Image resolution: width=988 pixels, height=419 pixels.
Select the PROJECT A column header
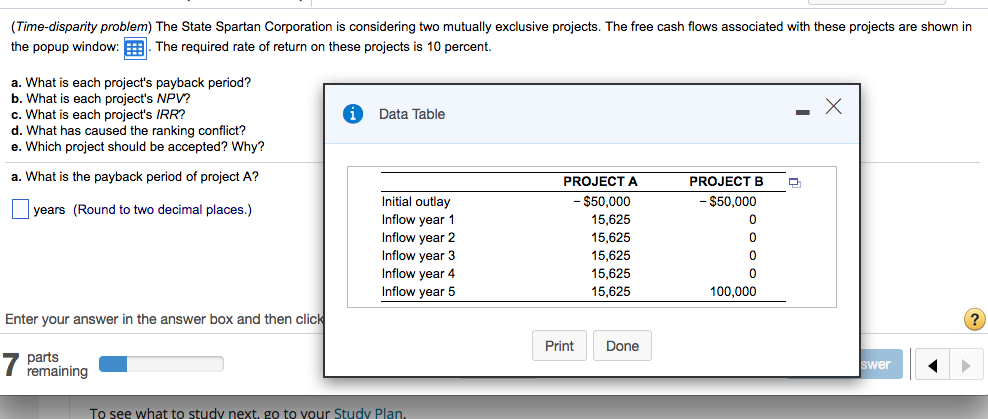pos(600,182)
